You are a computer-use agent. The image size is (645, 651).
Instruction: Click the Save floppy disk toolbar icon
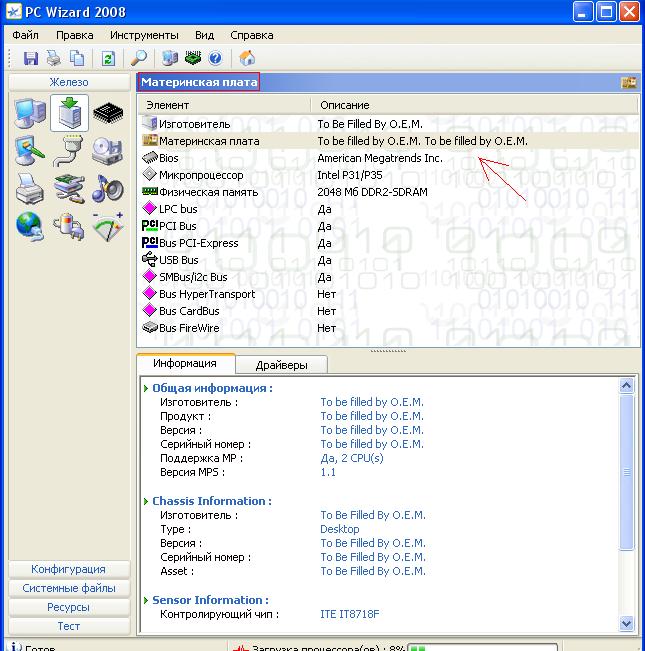tap(30, 58)
